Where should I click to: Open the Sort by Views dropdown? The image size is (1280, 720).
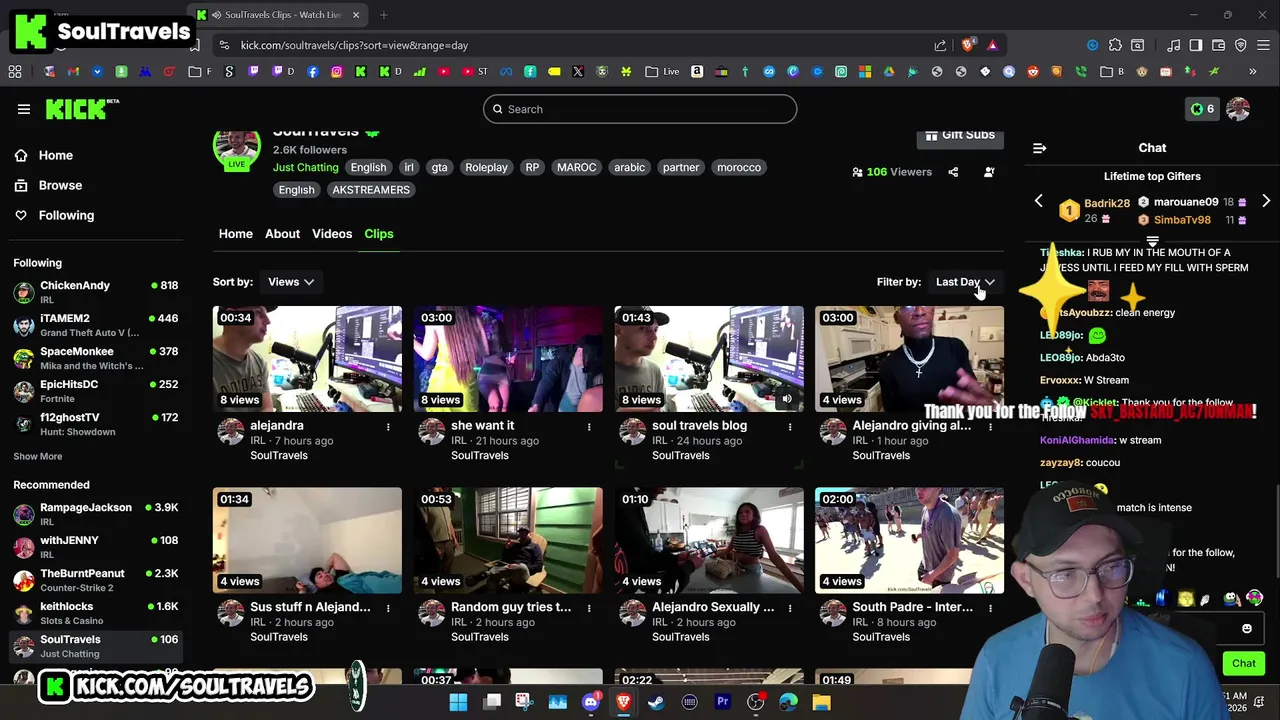pos(291,282)
